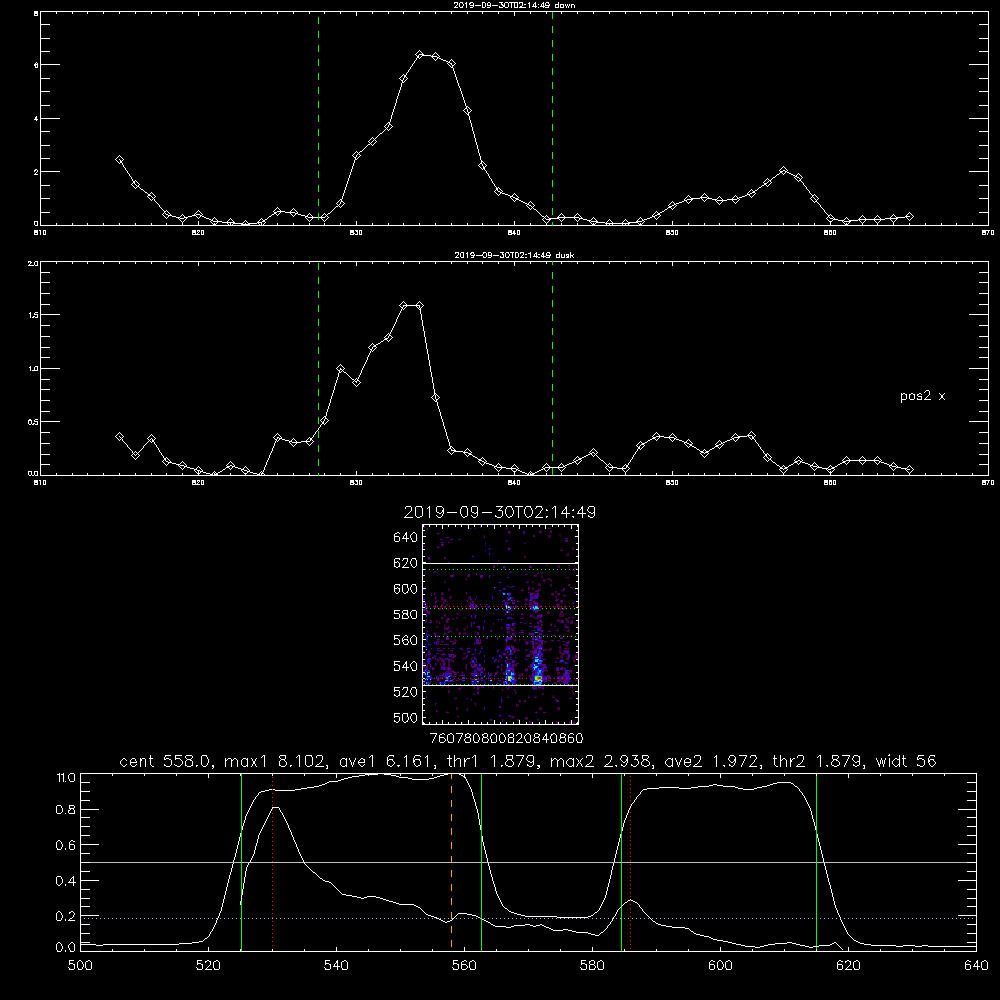The width and height of the screenshot is (1000, 1000).
Task: Click upper white horizontal line in heatmap
Action: pyautogui.click(x=501, y=564)
